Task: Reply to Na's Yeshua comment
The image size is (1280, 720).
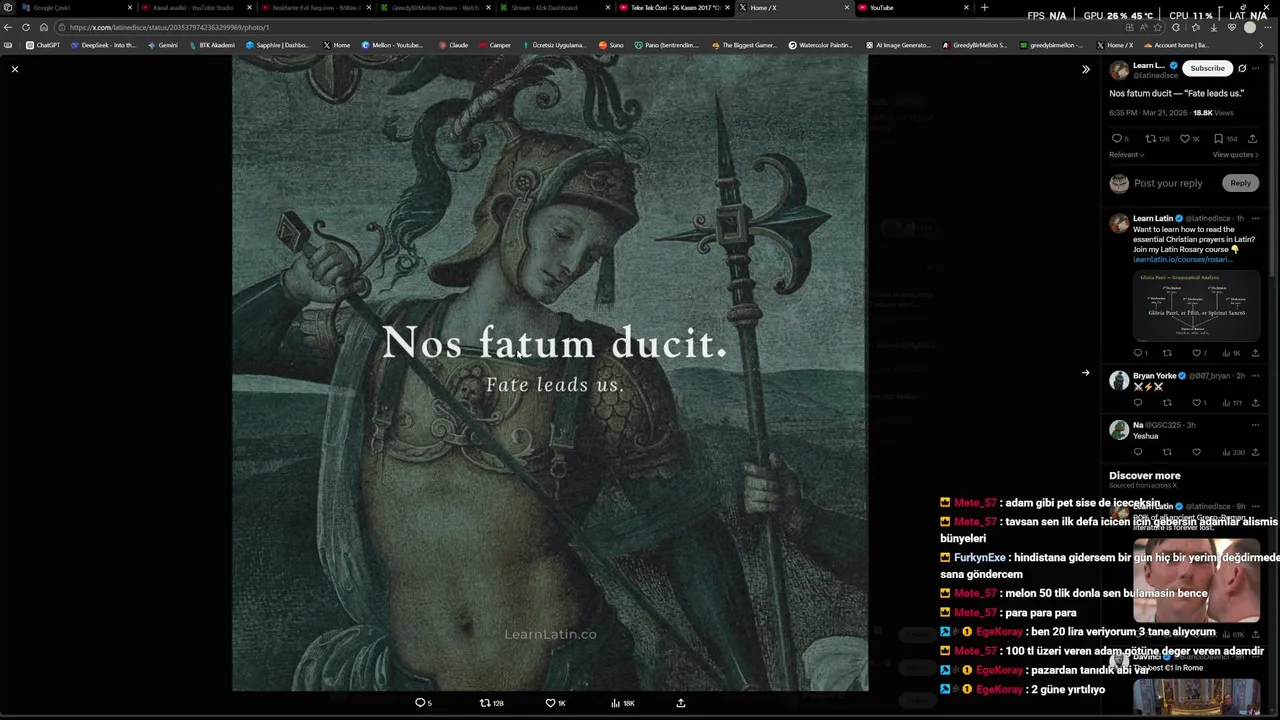Action: (1137, 452)
